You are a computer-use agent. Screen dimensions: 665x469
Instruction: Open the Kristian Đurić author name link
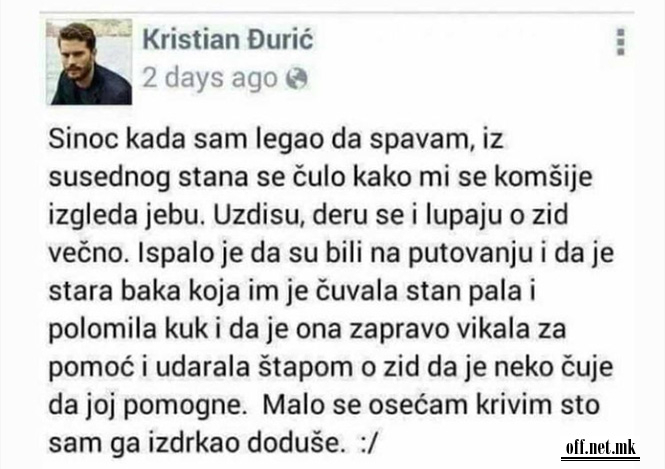(x=228, y=39)
